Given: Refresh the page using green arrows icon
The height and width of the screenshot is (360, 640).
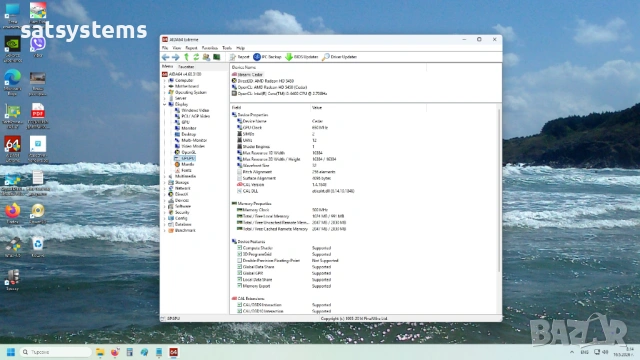Looking at the screenshot, I should [x=196, y=57].
